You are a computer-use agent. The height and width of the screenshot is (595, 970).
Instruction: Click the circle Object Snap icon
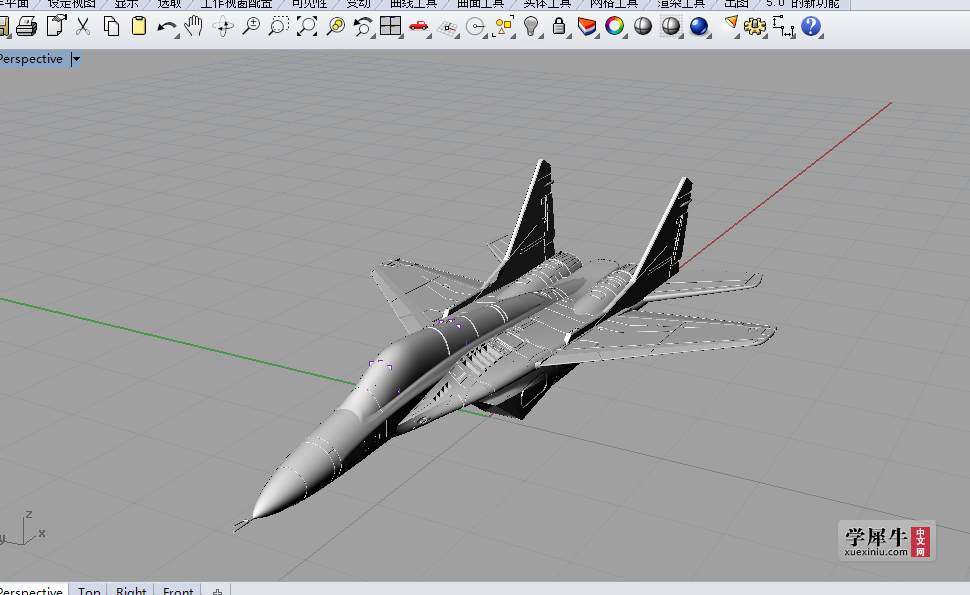pos(476,27)
